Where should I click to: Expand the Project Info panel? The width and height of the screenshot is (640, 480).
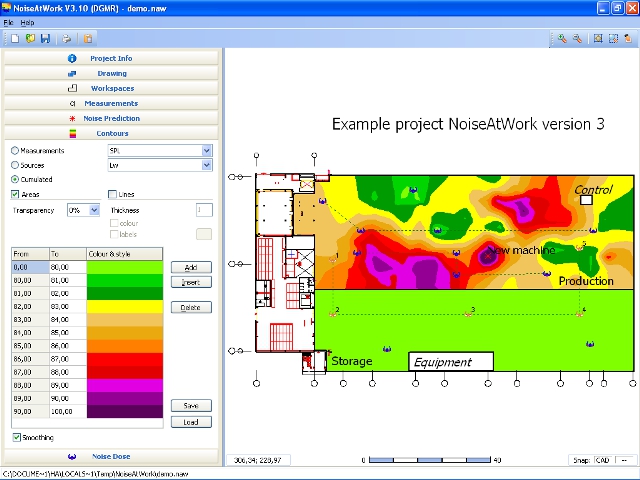pyautogui.click(x=111, y=58)
